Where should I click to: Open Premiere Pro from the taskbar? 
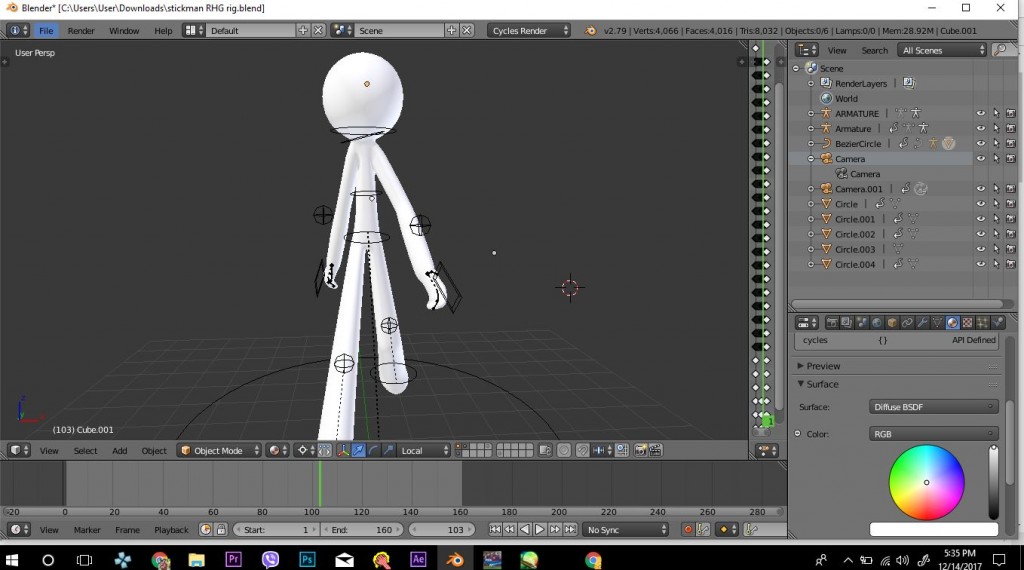coord(233,560)
